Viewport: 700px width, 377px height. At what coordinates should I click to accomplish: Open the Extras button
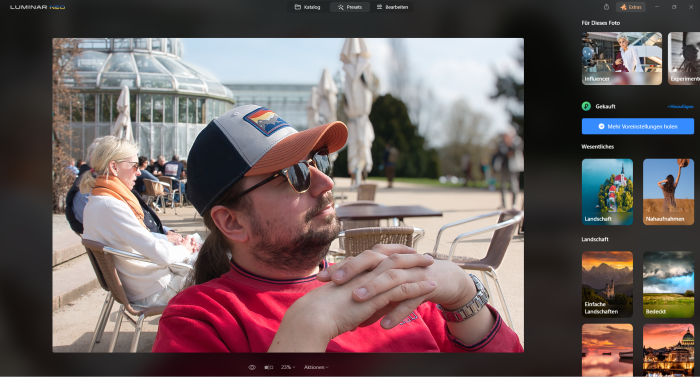[631, 7]
